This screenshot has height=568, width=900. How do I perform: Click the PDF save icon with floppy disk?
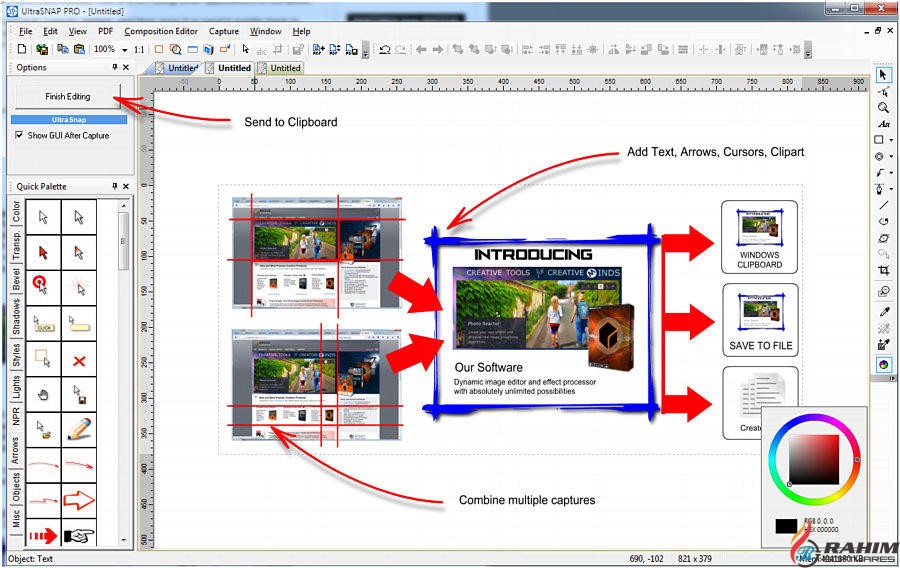pyautogui.click(x=351, y=49)
